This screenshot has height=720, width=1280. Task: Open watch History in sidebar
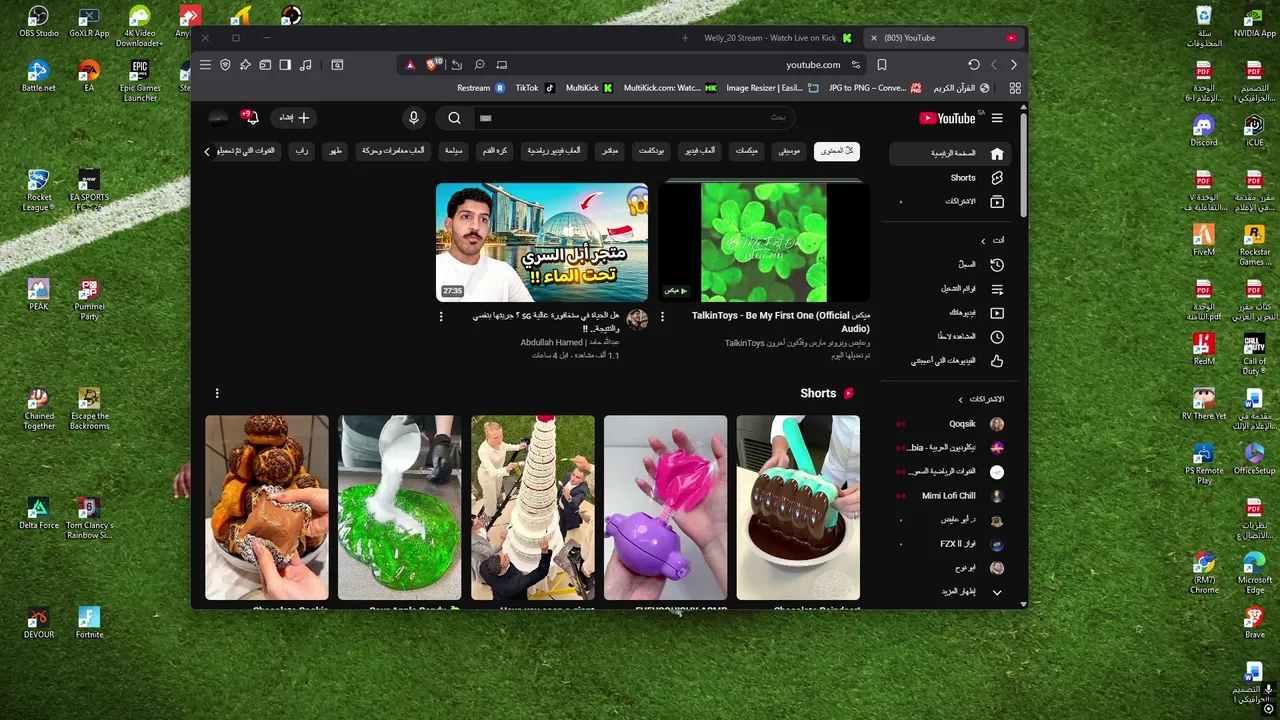[950, 265]
